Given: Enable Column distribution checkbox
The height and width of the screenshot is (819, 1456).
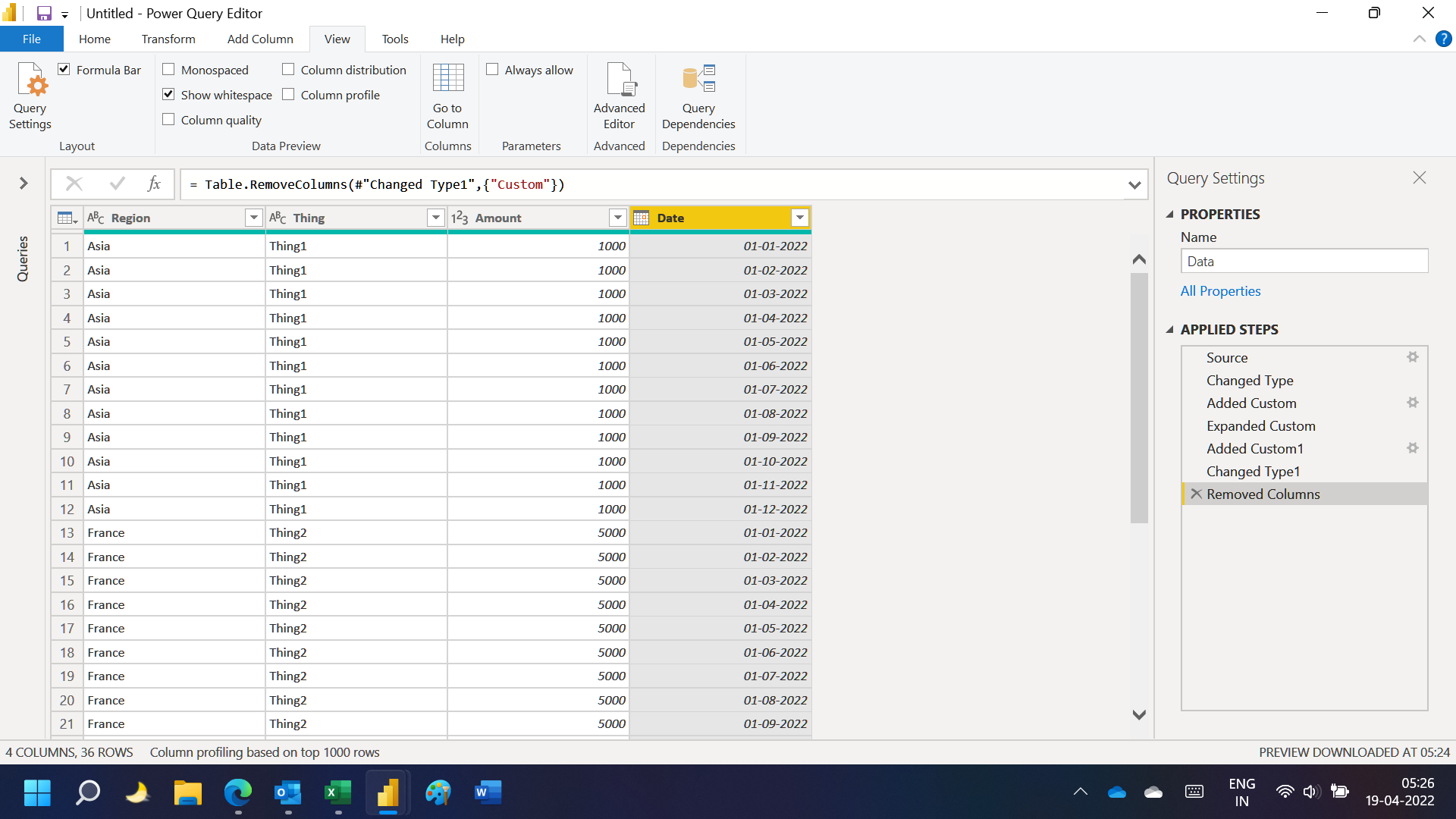Looking at the screenshot, I should click(x=288, y=70).
